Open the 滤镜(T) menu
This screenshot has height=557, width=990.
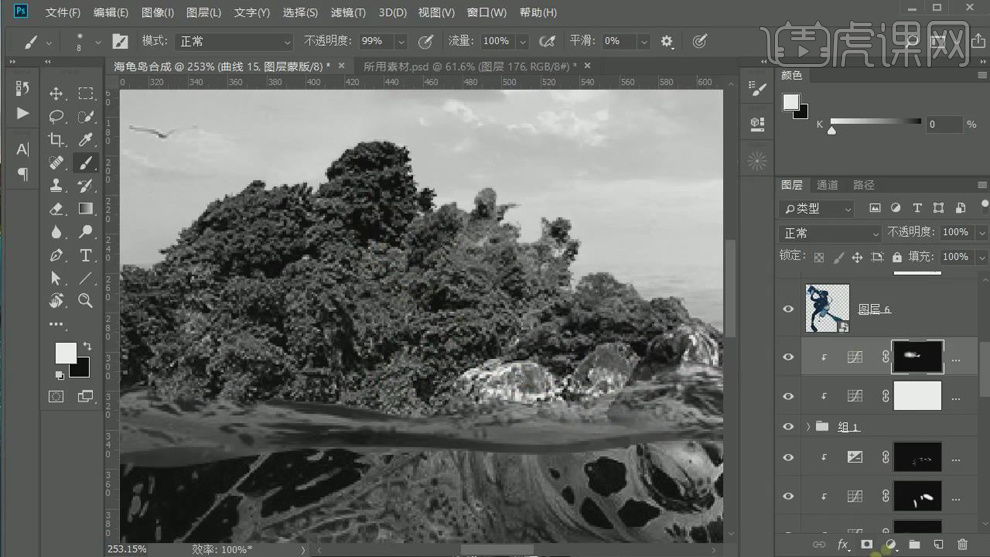pyautogui.click(x=347, y=13)
